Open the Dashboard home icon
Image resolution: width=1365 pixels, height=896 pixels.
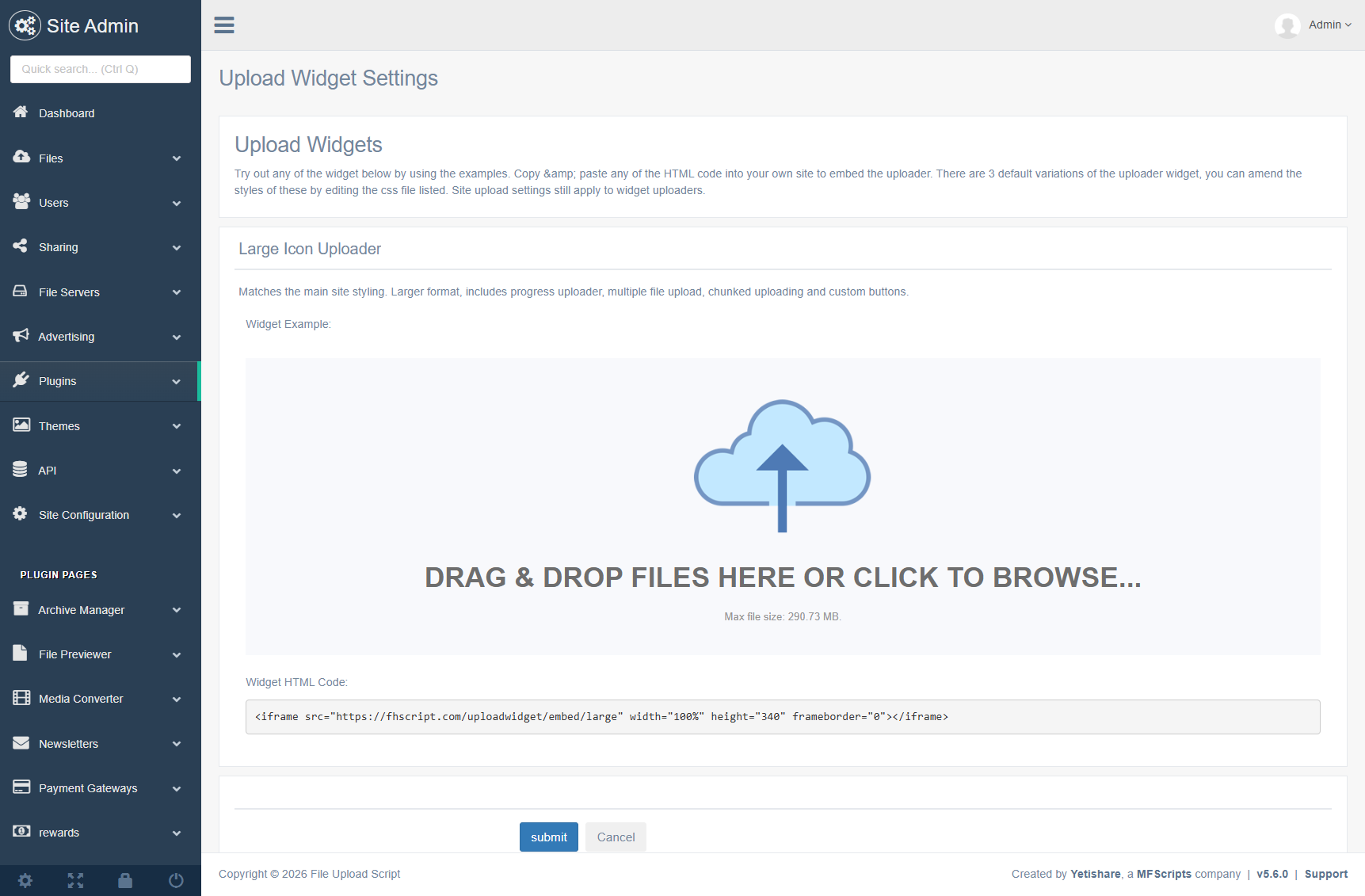[x=21, y=112]
